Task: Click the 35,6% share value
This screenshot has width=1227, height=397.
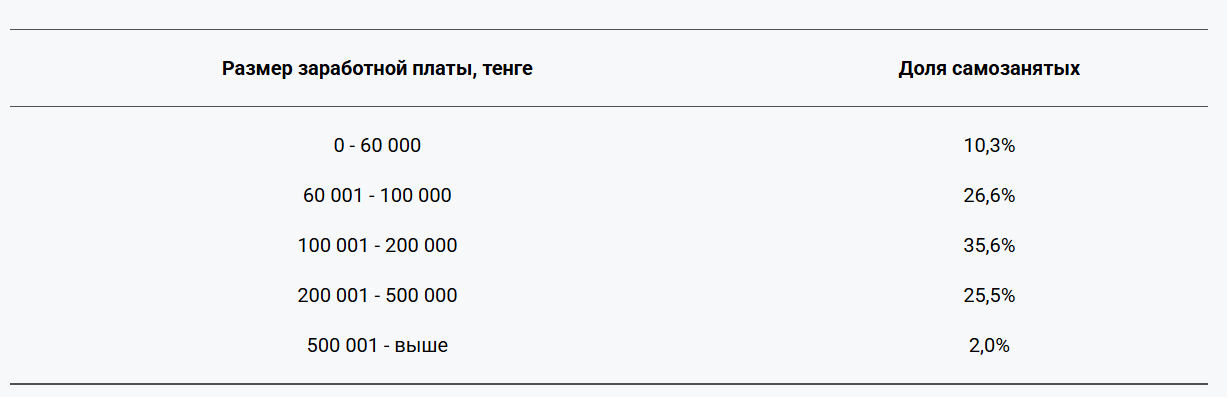Action: coord(989,245)
